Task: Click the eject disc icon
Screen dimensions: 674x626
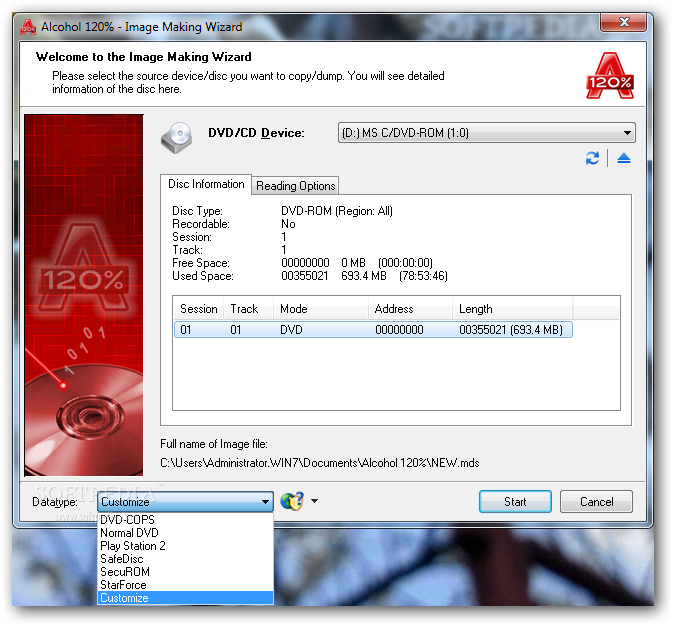Action: [x=623, y=158]
